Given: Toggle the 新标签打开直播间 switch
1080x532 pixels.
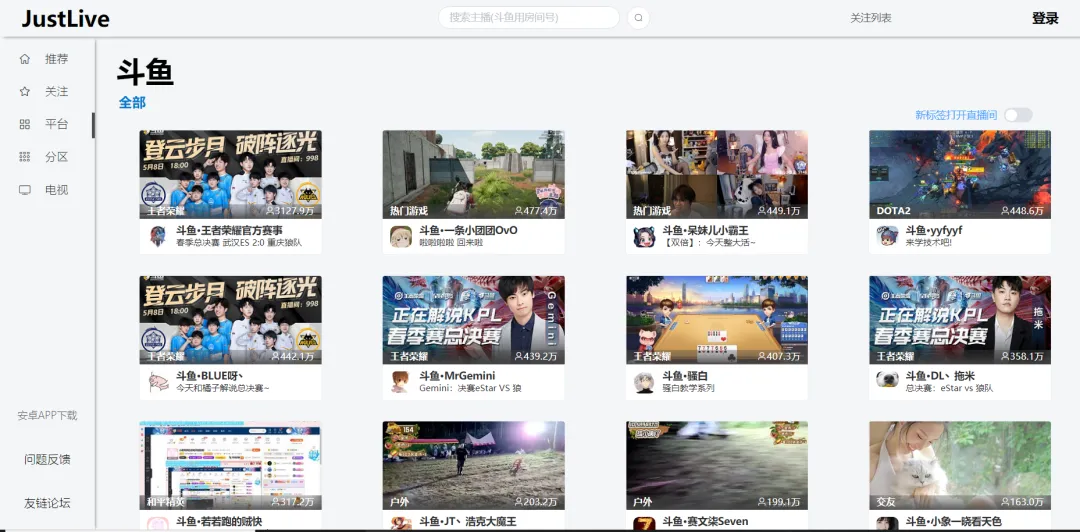Looking at the screenshot, I should point(1018,115).
